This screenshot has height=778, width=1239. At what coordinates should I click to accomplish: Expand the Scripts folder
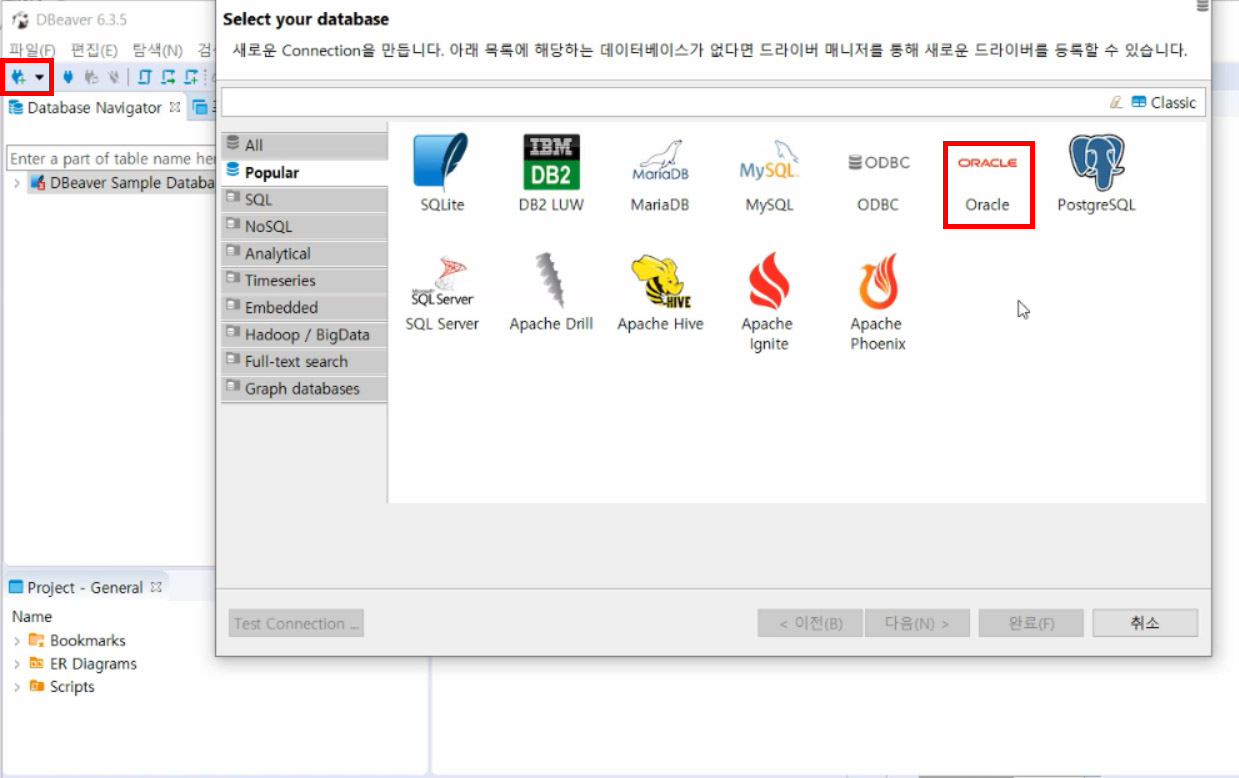[17, 686]
